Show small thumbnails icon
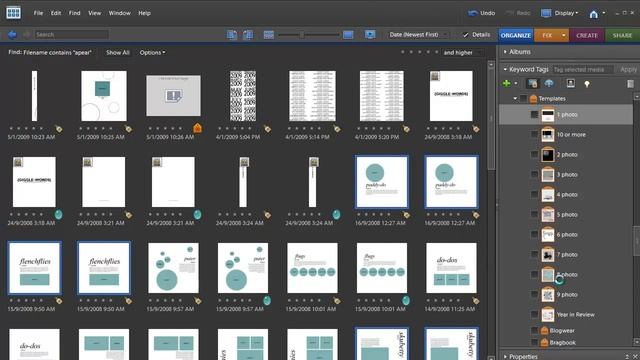 click(269, 35)
